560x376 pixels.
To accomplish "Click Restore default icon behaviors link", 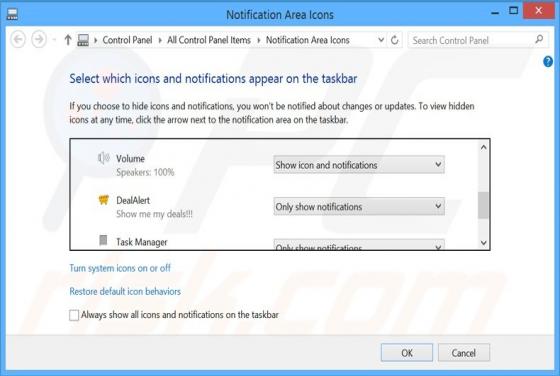I will (x=125, y=291).
